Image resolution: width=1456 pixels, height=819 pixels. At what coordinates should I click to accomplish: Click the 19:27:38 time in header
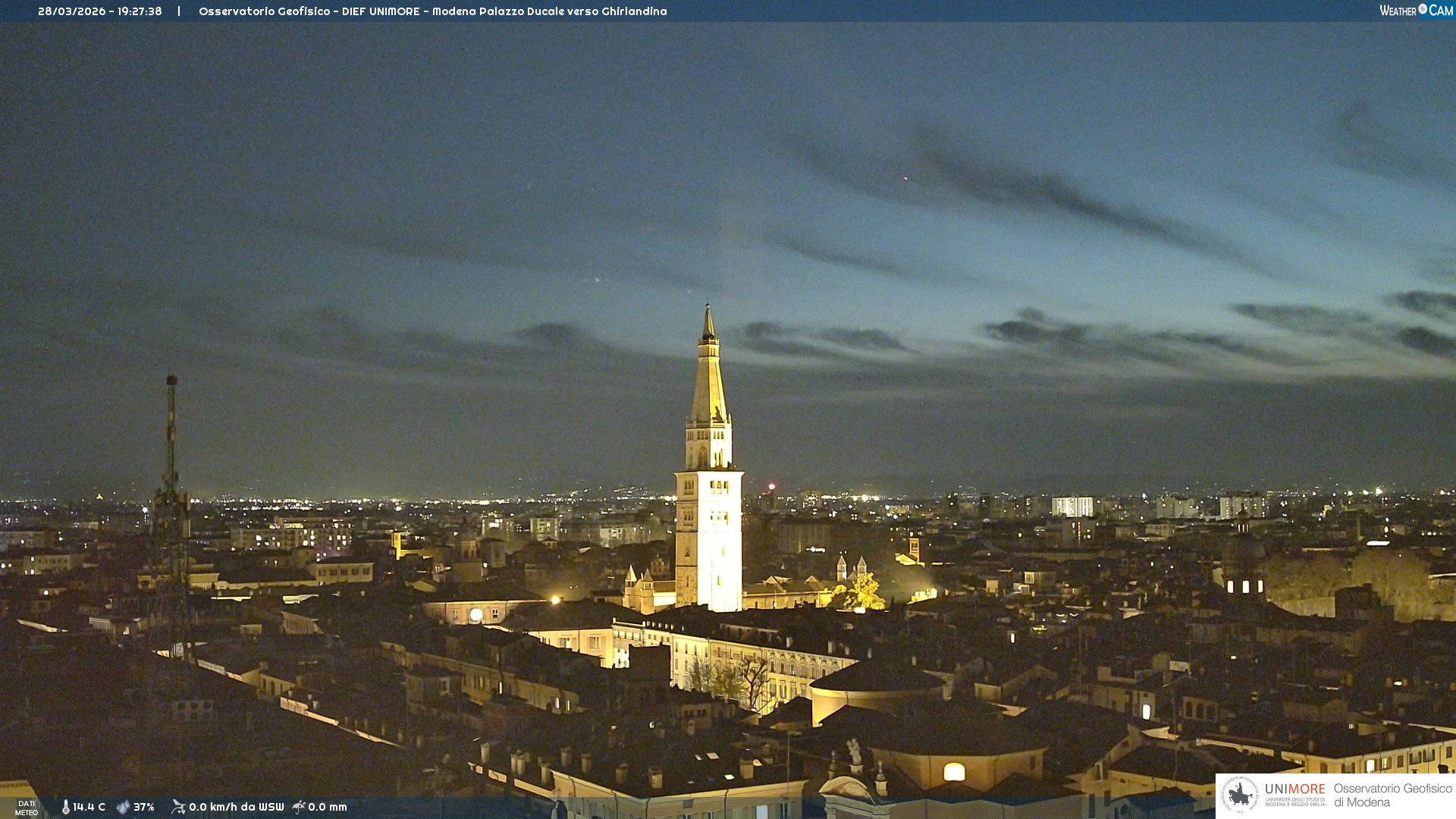coord(140,11)
